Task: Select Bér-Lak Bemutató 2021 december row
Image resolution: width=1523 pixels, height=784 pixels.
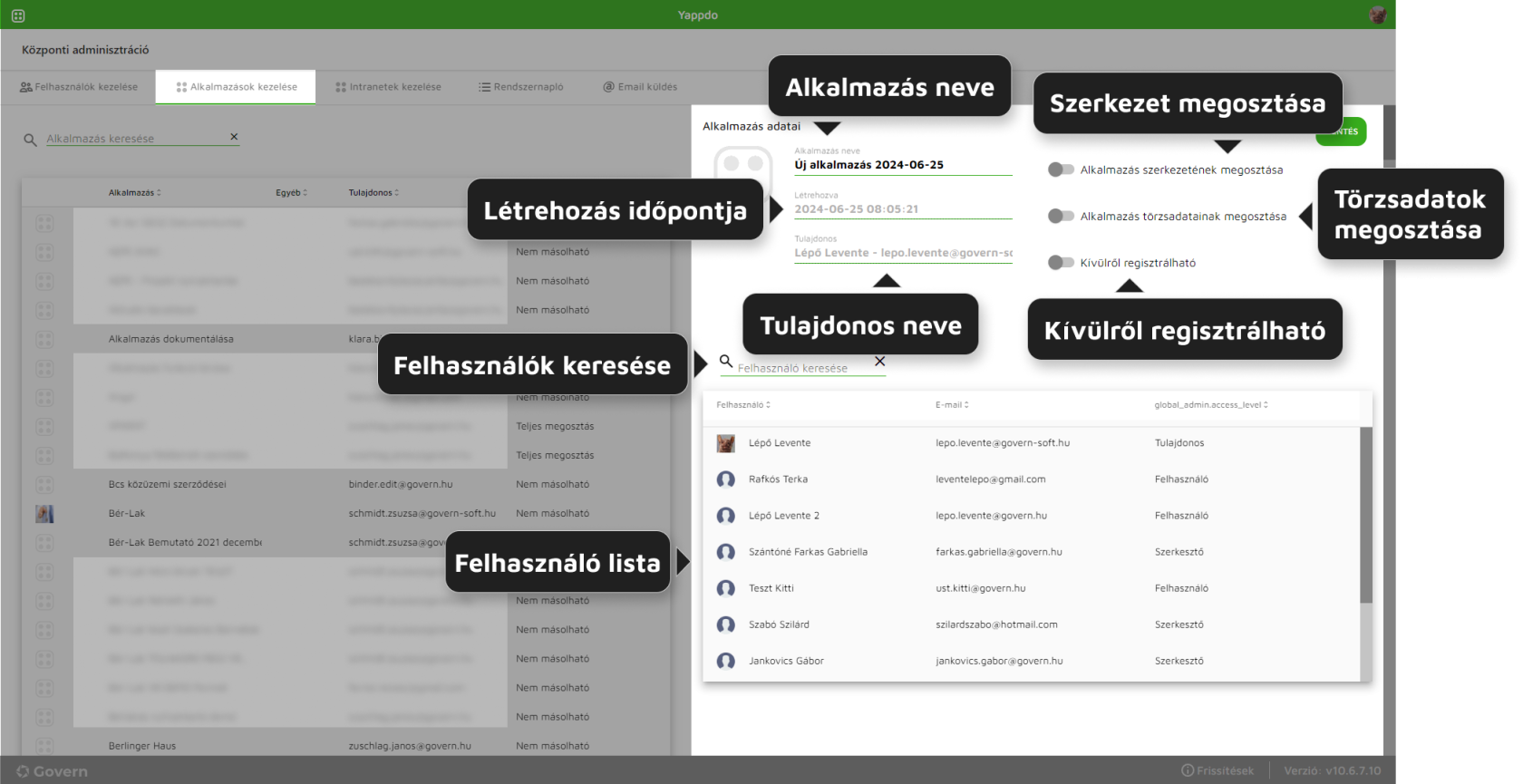Action: click(344, 542)
